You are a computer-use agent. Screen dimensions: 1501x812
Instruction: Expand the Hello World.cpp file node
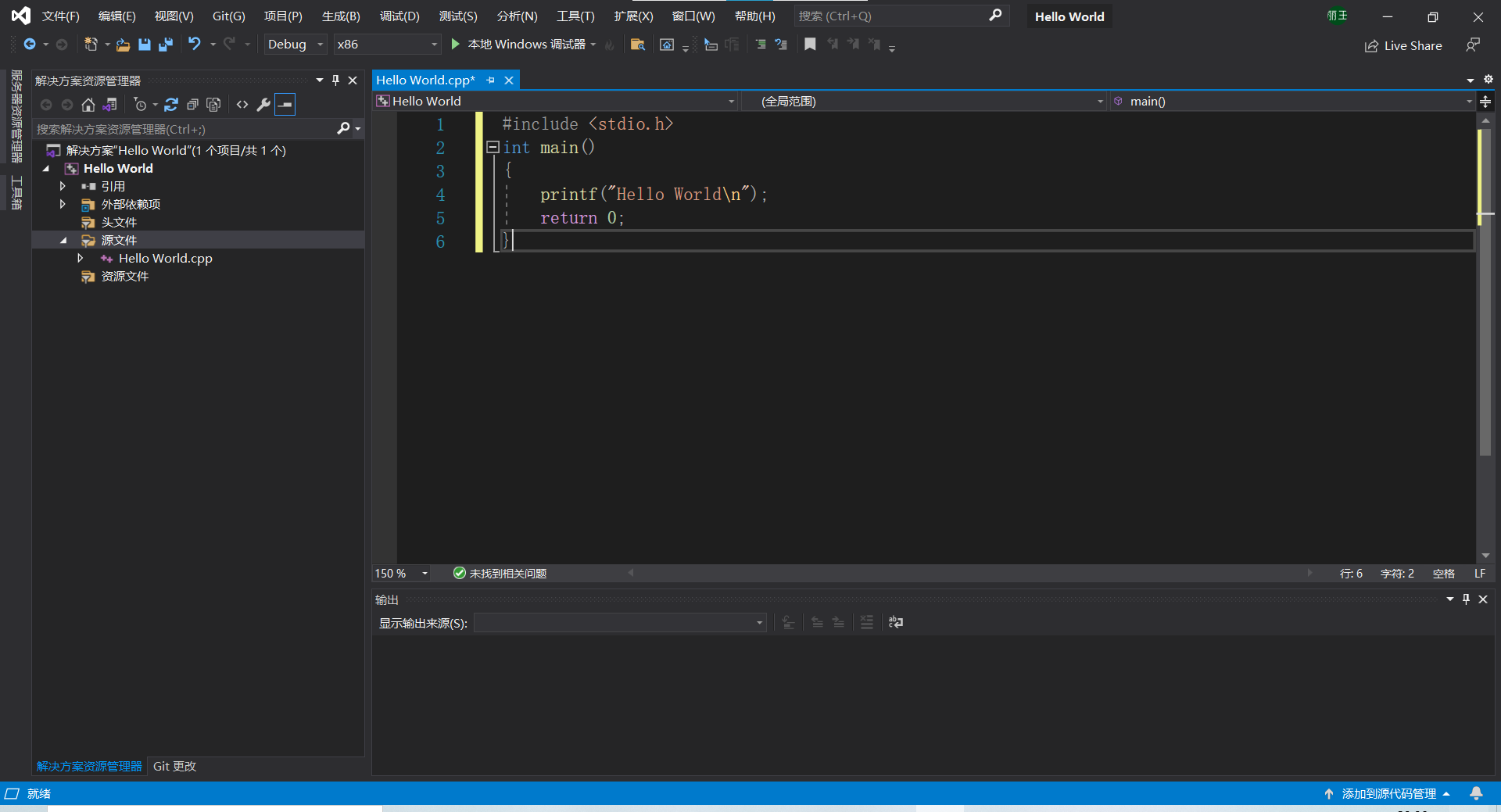click(81, 258)
